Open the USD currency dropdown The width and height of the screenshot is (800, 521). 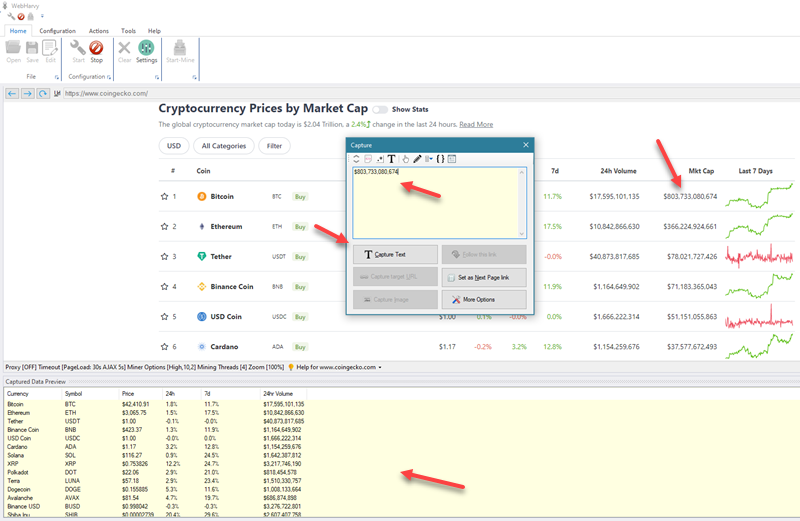click(x=173, y=146)
